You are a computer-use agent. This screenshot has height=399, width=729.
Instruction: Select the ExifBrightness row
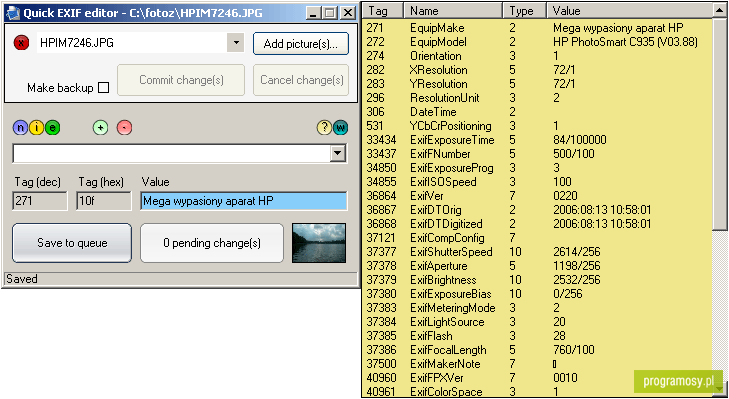[537, 280]
